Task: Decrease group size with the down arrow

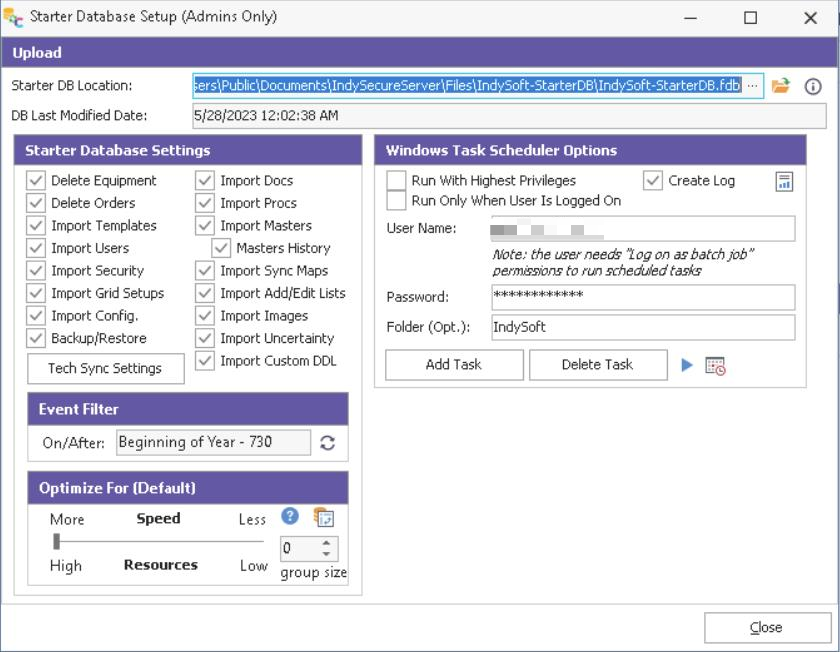Action: (326, 554)
